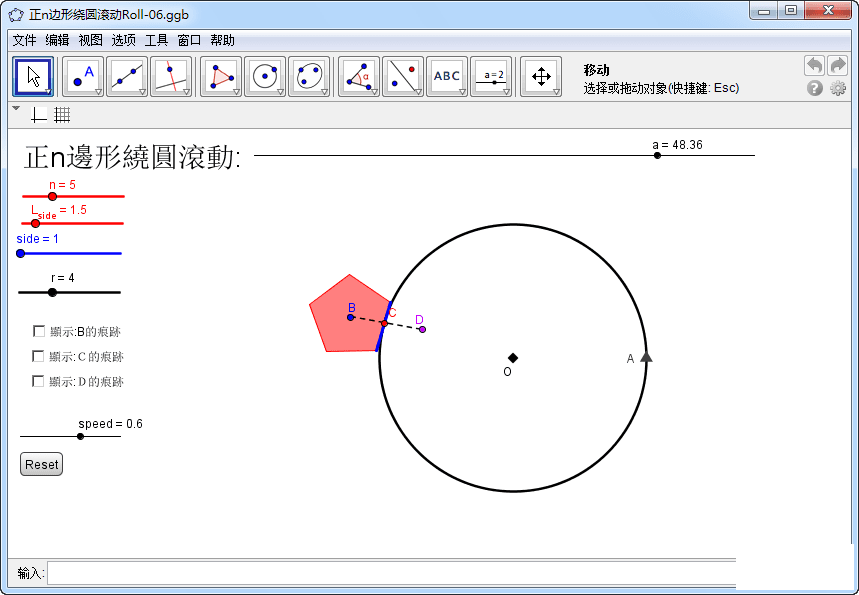This screenshot has height=595, width=859.
Task: Select the Move Graphics View tool
Action: point(541,77)
